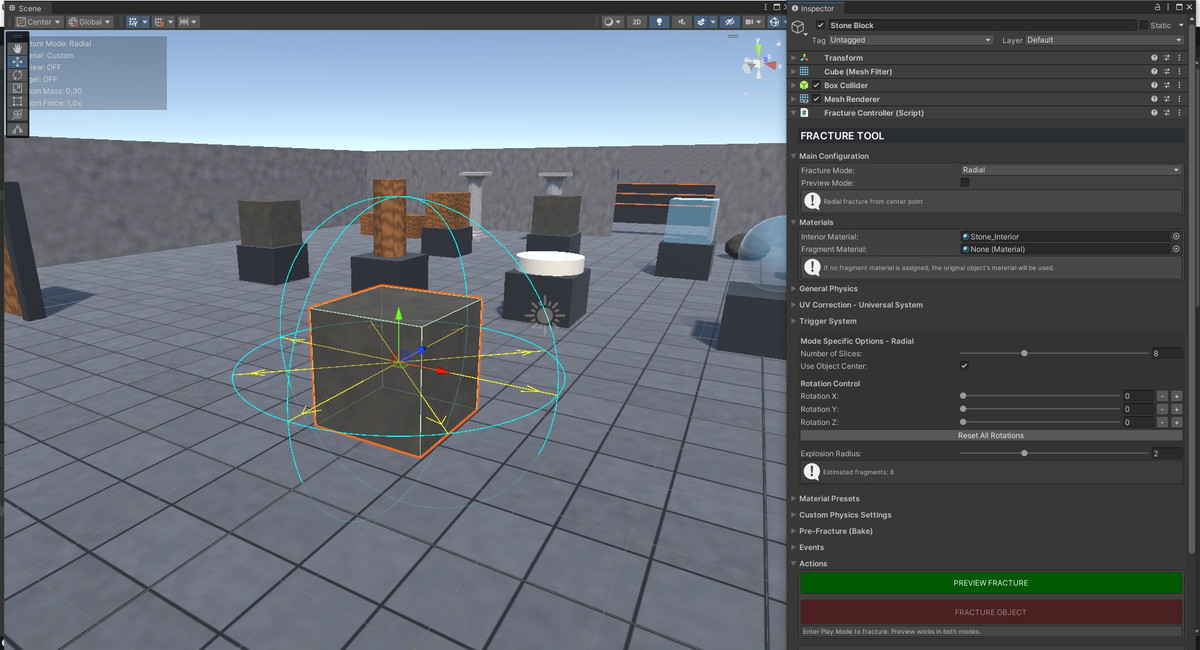Open the Gizmos globe icon
The height and width of the screenshot is (650, 1200).
[775, 21]
